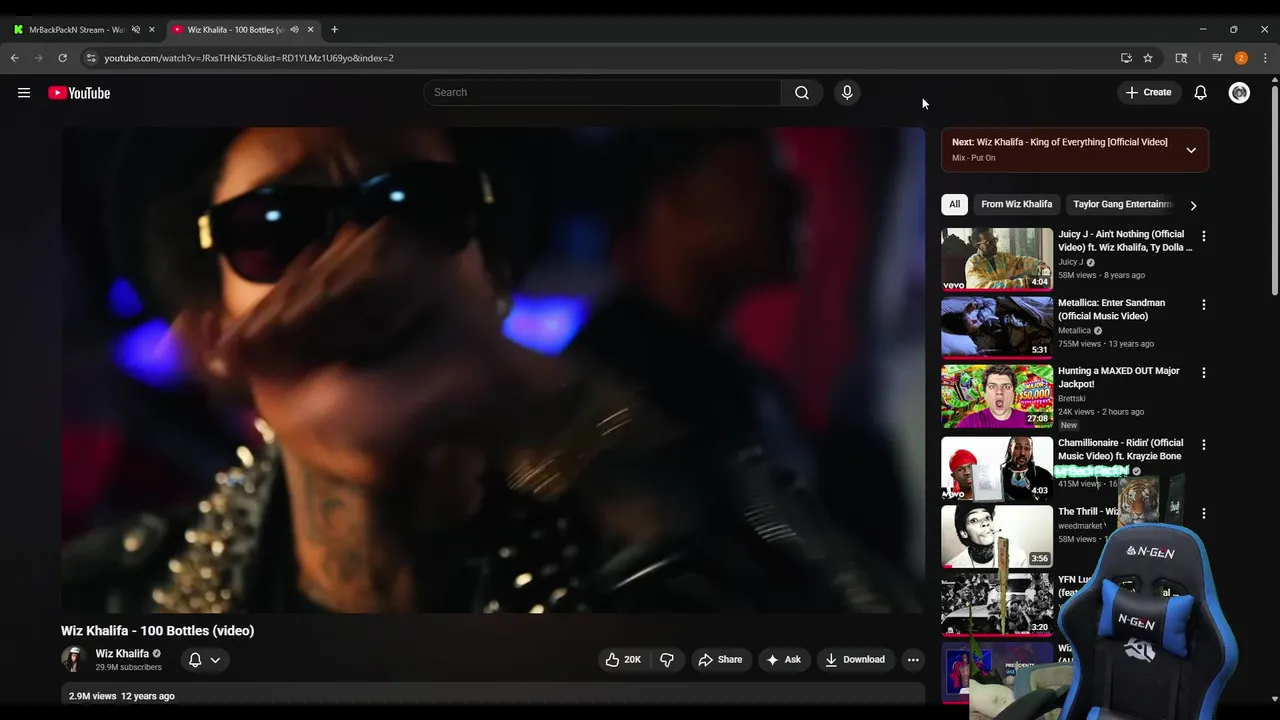Click the 29.9M subscribers text
1280x720 pixels.
click(x=128, y=667)
